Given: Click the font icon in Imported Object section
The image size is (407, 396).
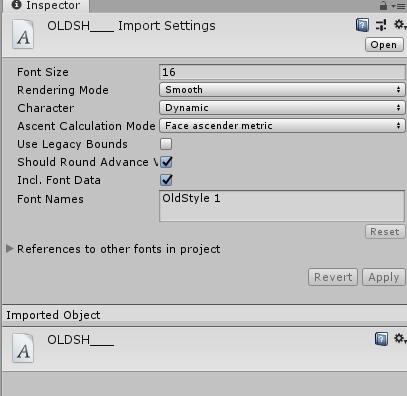Looking at the screenshot, I should 23,348.
